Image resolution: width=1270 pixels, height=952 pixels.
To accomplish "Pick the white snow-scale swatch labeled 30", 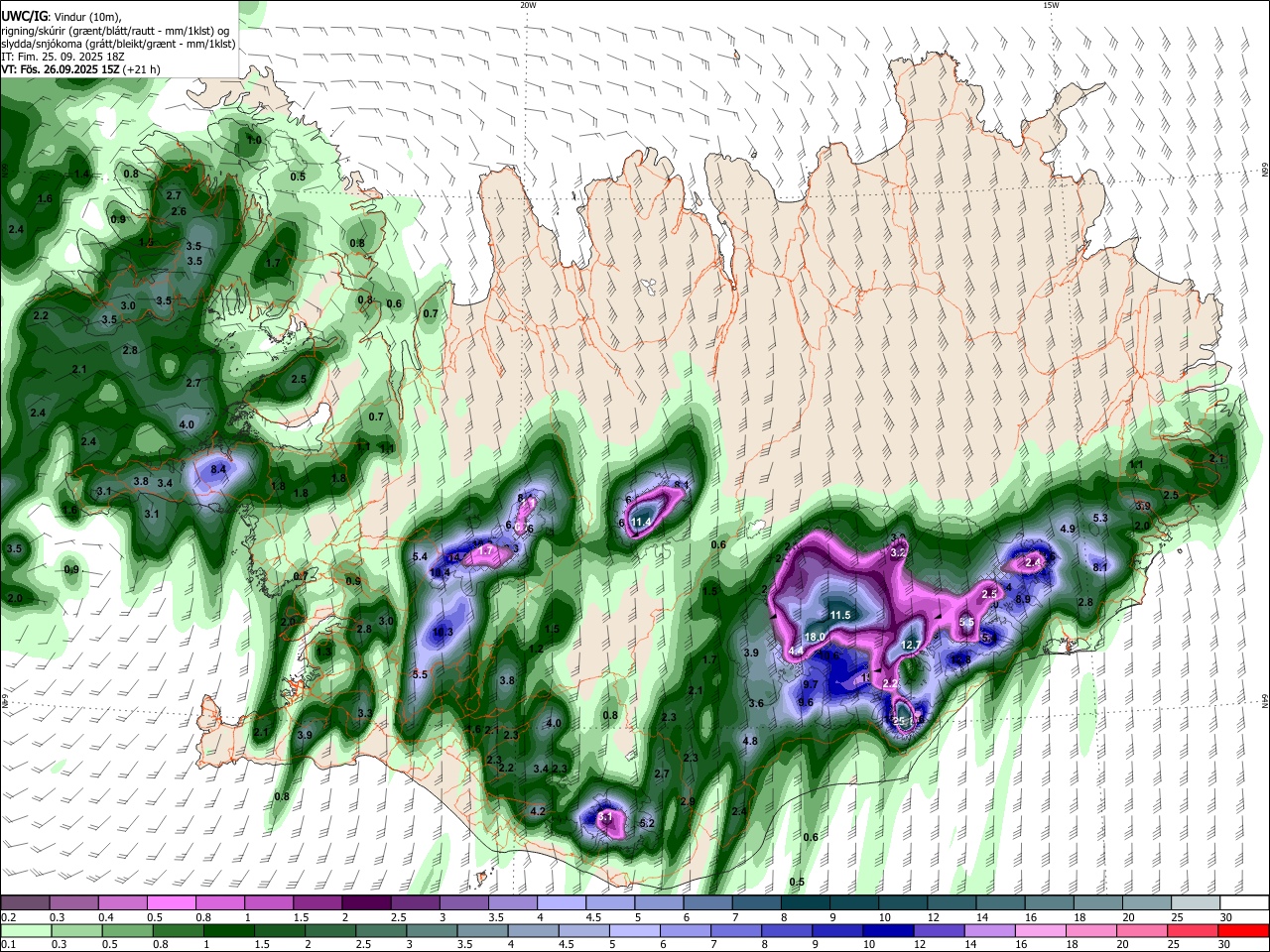I will click(1245, 902).
